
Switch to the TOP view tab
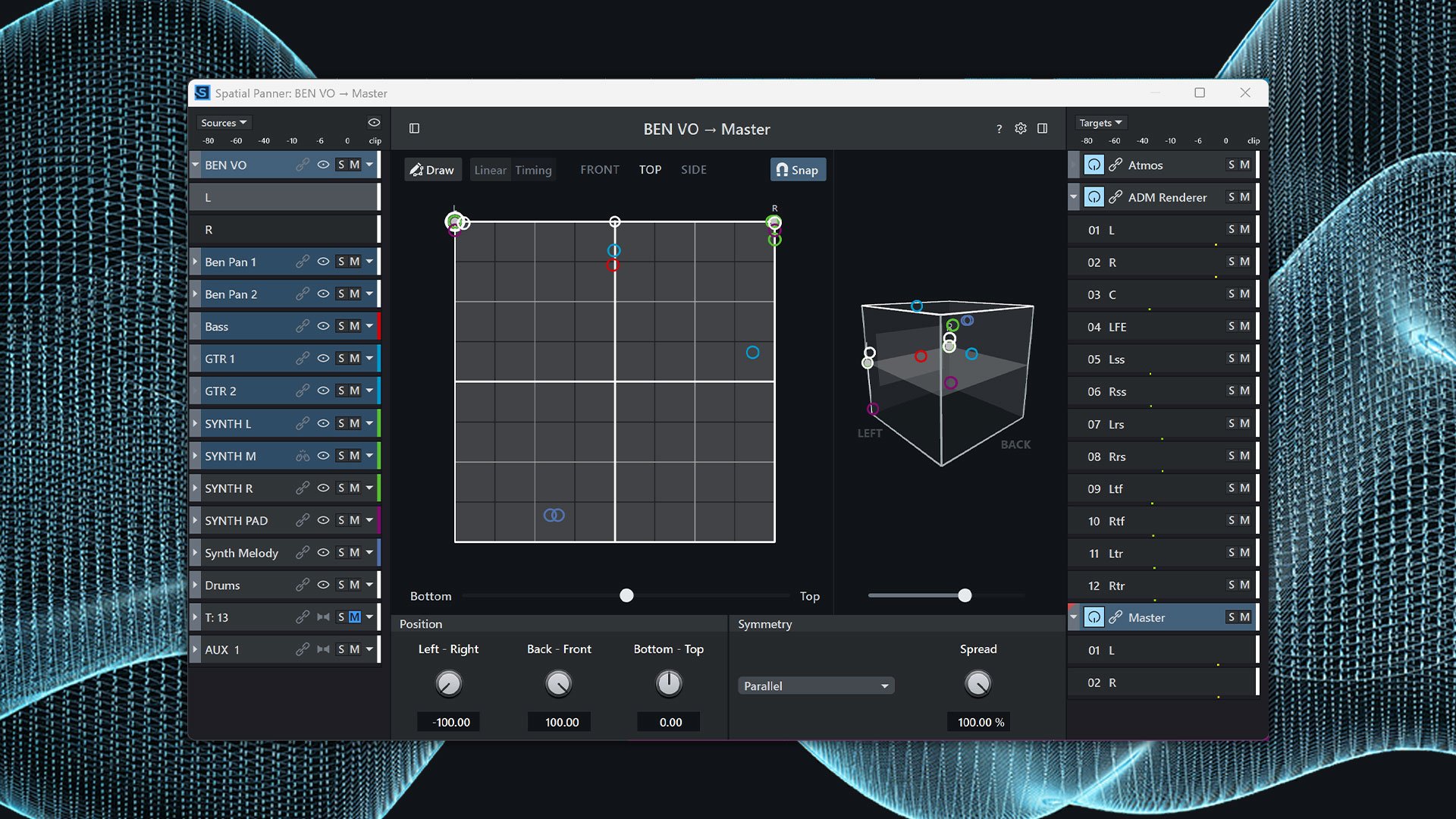[650, 170]
